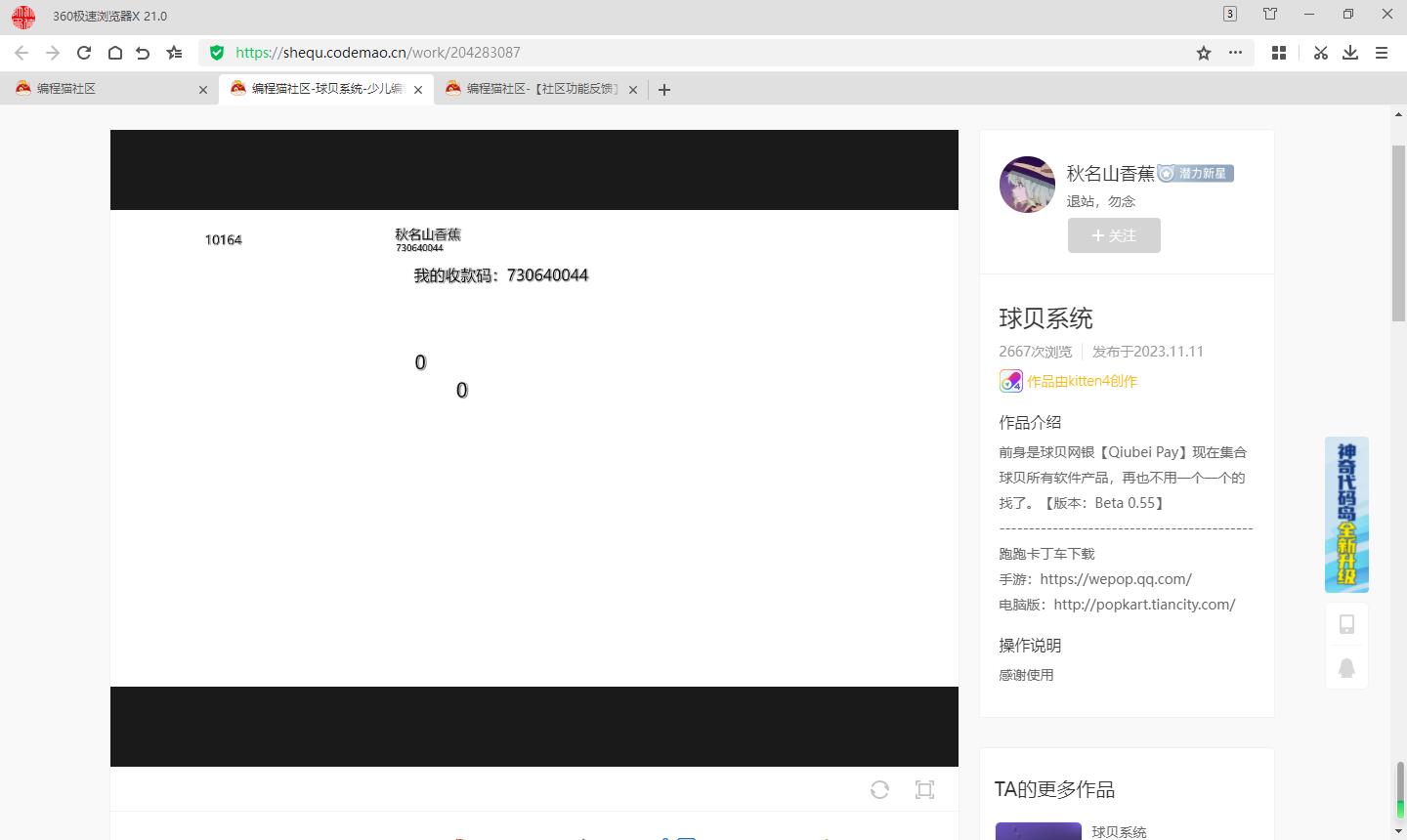
Task: Click the 2667次浏览 view count
Action: pos(1035,352)
